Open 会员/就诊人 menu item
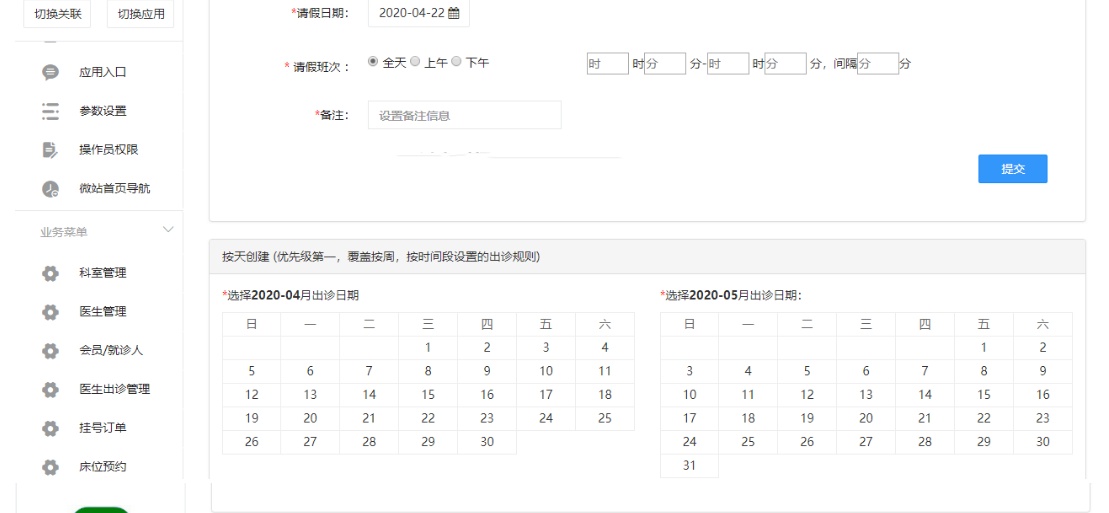The image size is (1109, 513). [111, 350]
